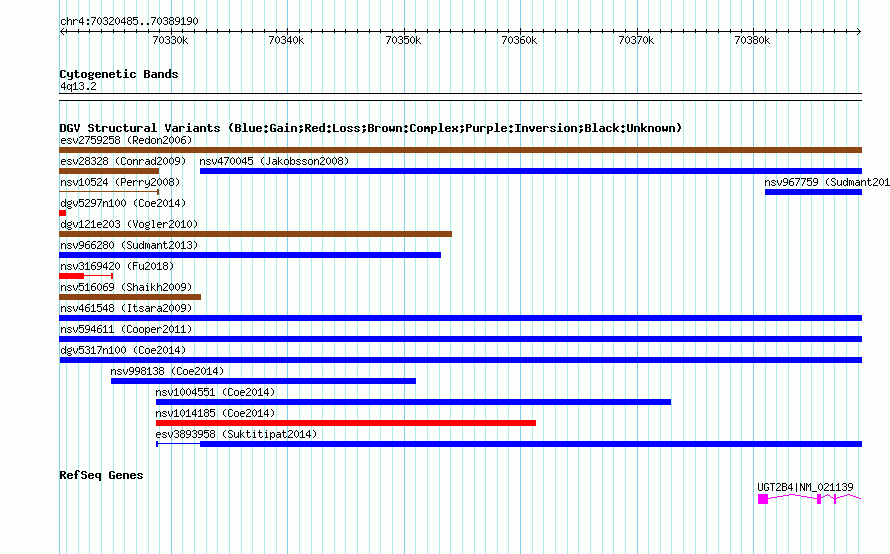The width and height of the screenshot is (890, 554).
Task: Select the blue nsv461548 gain bar
Action: point(460,318)
